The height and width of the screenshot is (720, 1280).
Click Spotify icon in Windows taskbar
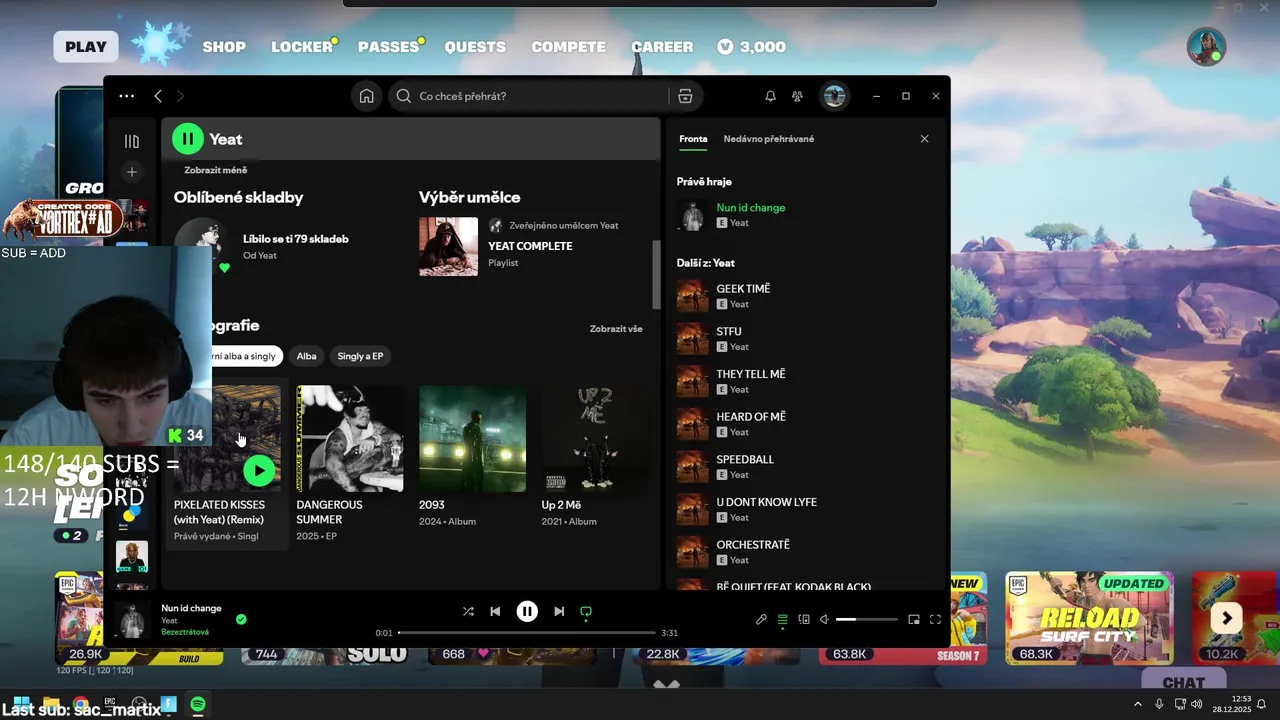click(x=198, y=705)
